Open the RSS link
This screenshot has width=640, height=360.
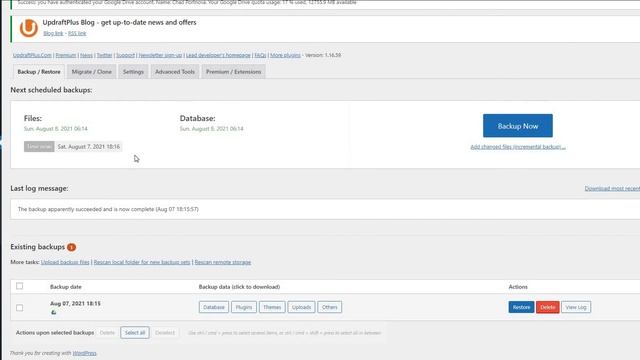tap(77, 33)
